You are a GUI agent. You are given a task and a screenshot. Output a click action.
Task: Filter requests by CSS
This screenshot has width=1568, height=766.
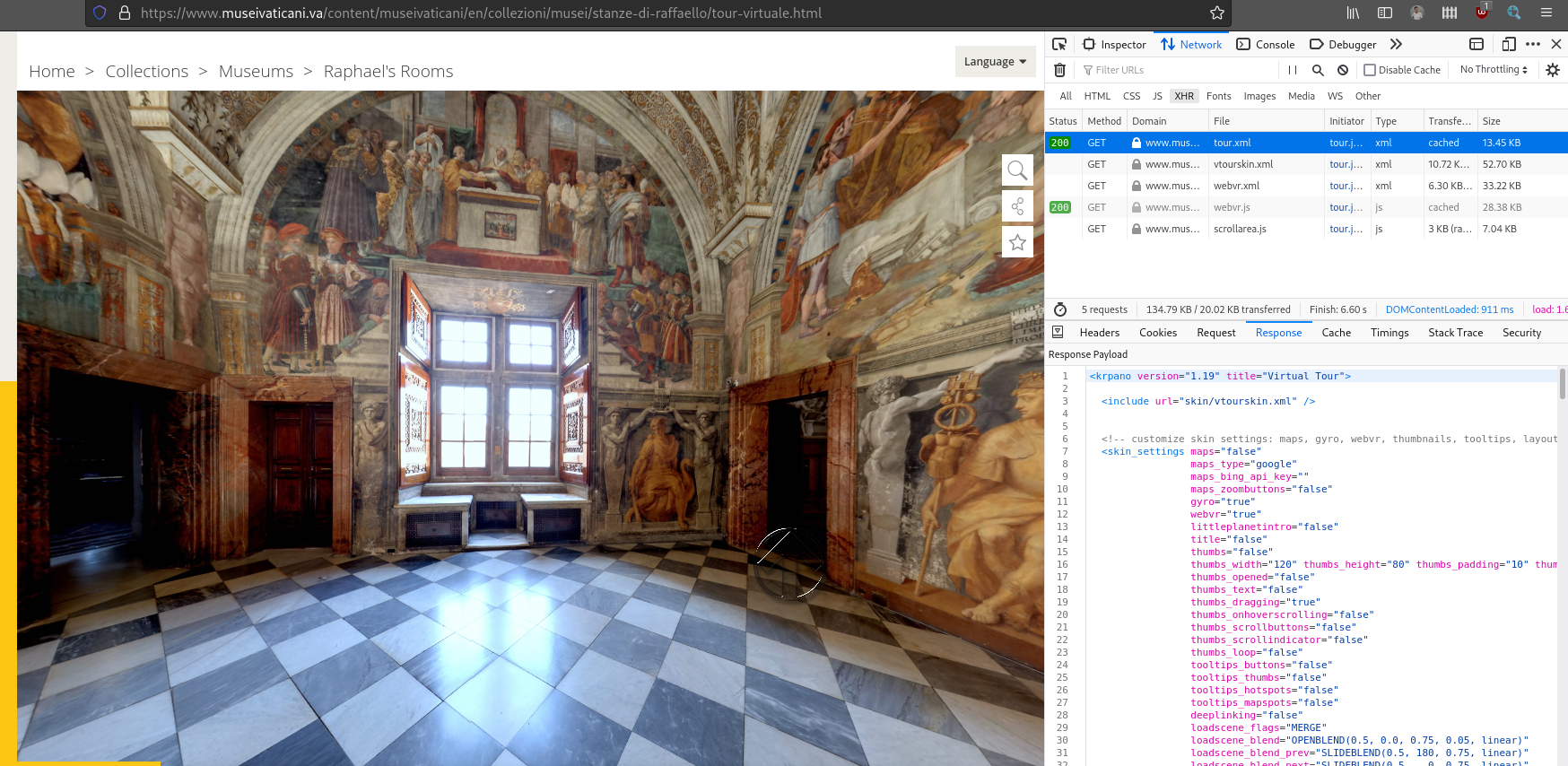[1132, 96]
